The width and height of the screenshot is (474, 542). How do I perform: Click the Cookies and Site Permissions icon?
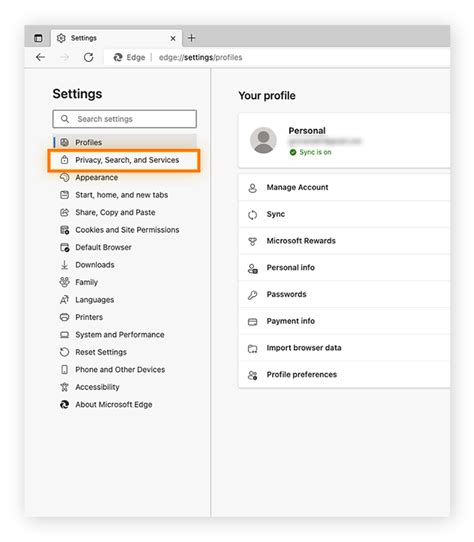pyautogui.click(x=65, y=230)
